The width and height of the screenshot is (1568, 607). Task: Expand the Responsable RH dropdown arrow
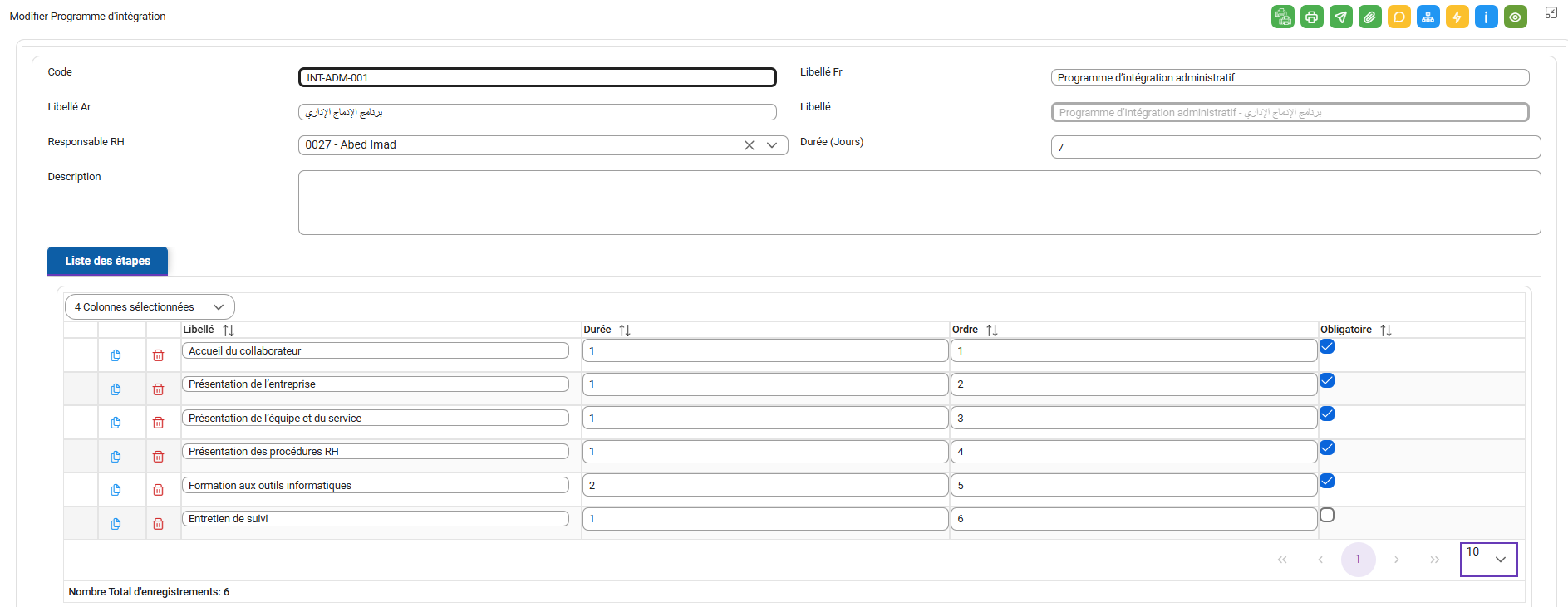[772, 145]
